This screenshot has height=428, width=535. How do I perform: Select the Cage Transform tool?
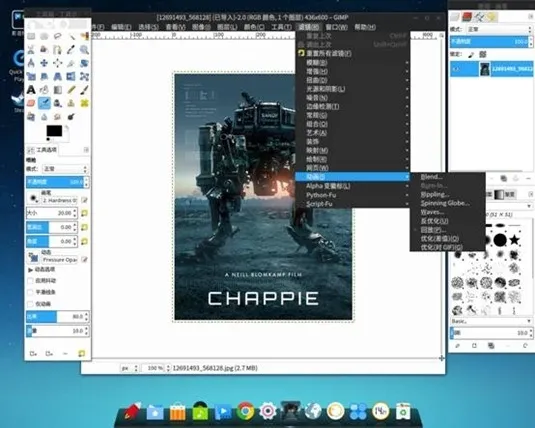[84, 76]
